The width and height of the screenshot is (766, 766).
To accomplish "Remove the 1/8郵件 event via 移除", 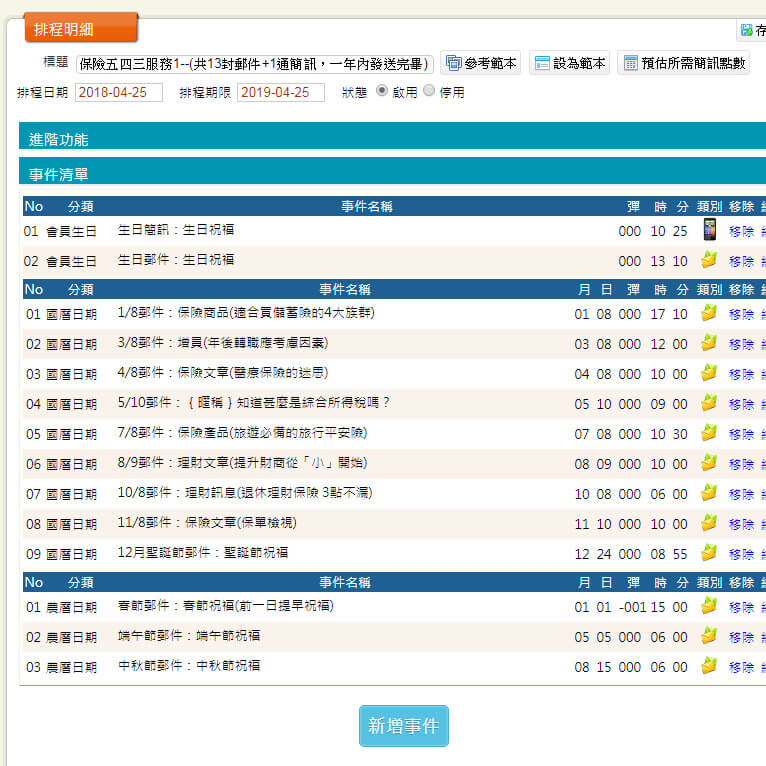I will point(742,315).
